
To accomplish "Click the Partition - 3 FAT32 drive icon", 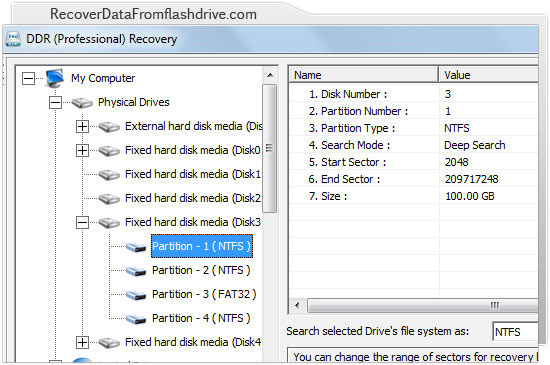I will click(136, 295).
